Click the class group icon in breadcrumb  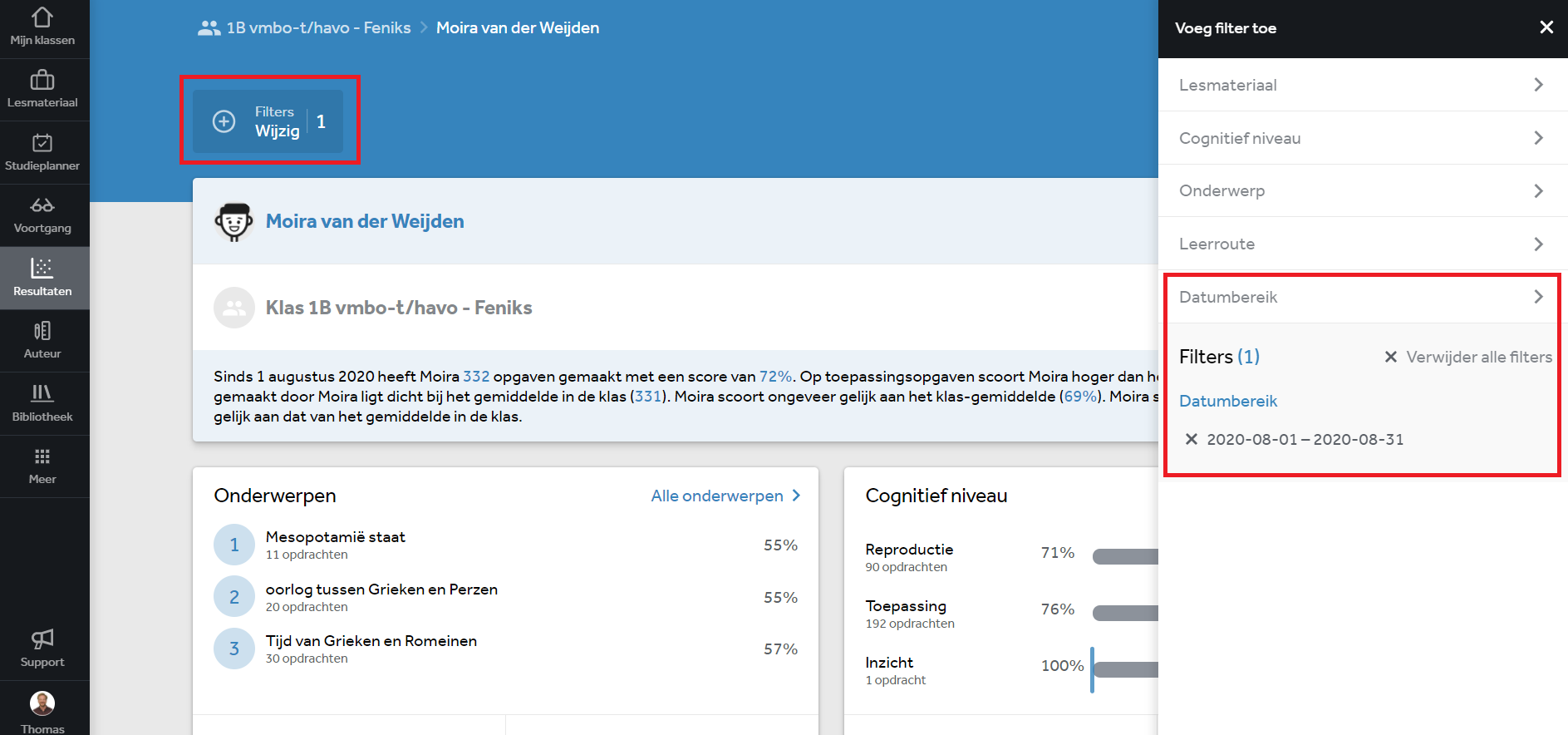tap(209, 28)
